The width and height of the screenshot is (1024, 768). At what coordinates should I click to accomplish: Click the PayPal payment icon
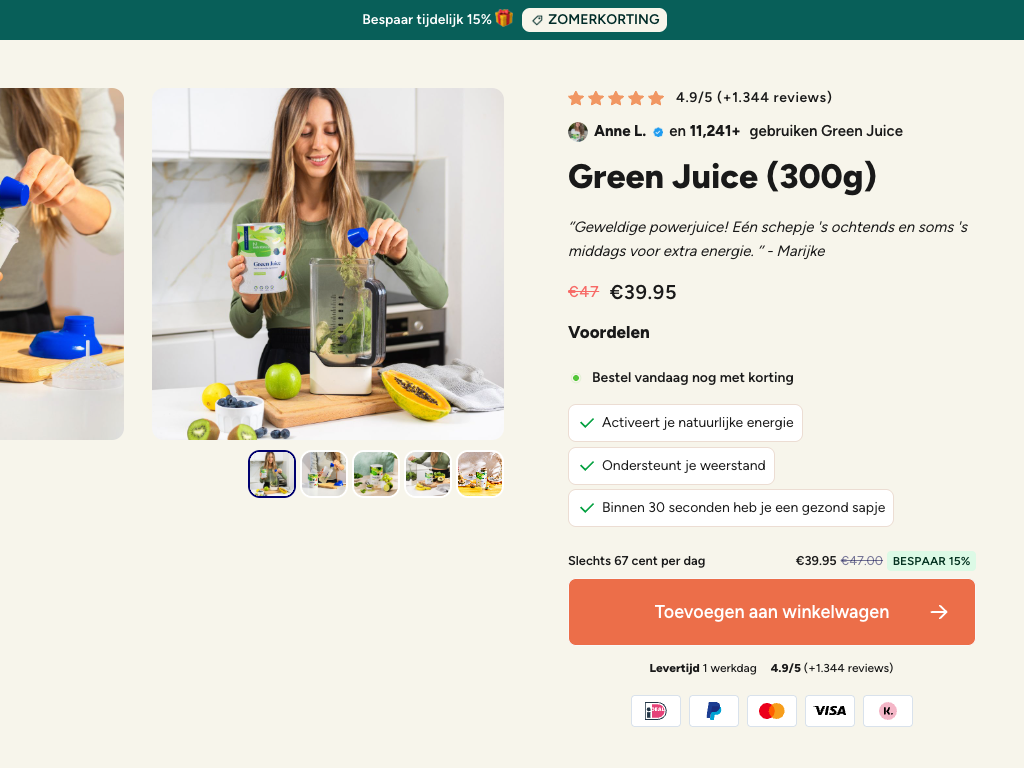[714, 711]
